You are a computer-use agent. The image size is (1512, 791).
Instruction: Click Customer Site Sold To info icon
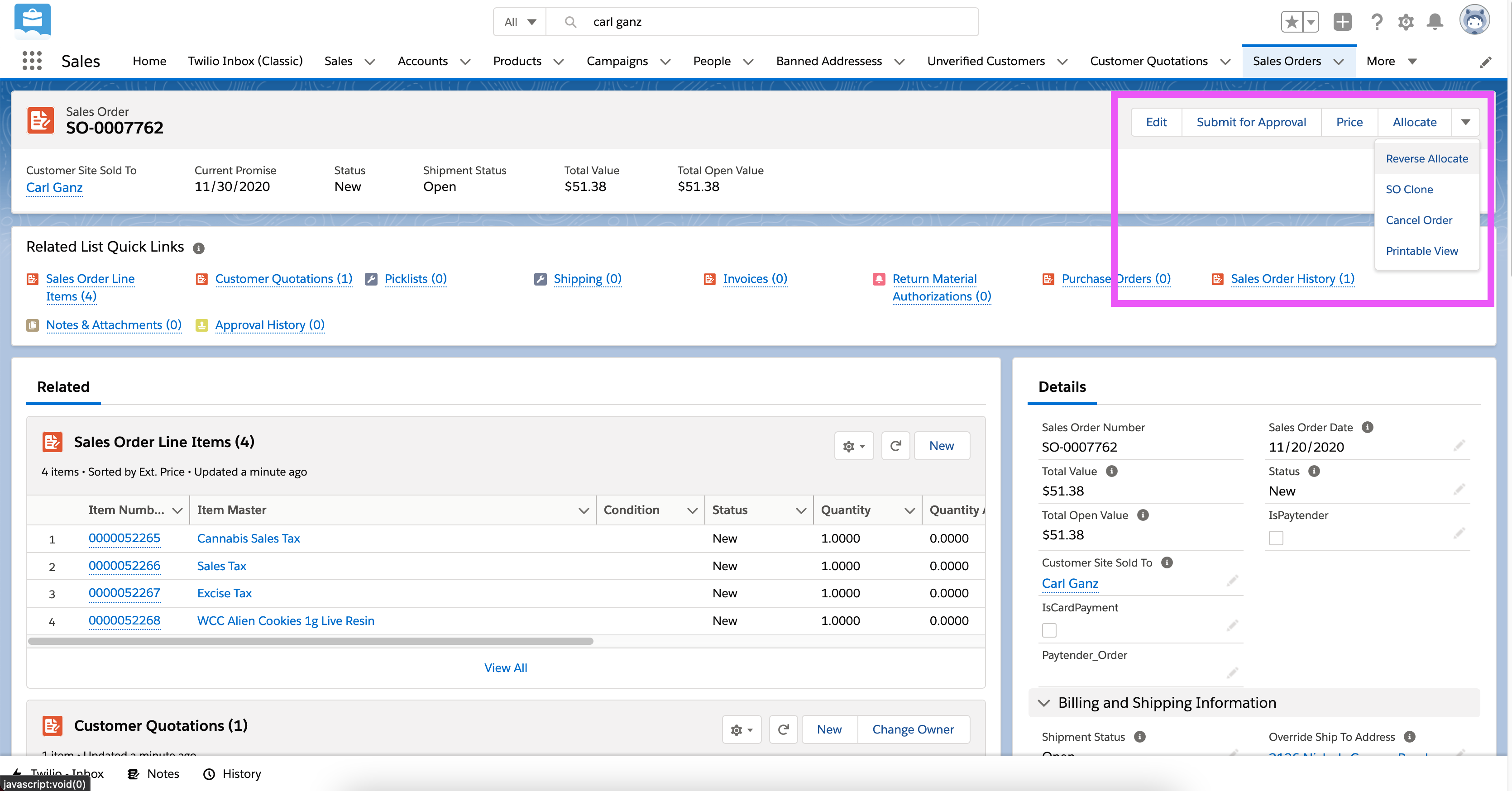coord(1167,563)
